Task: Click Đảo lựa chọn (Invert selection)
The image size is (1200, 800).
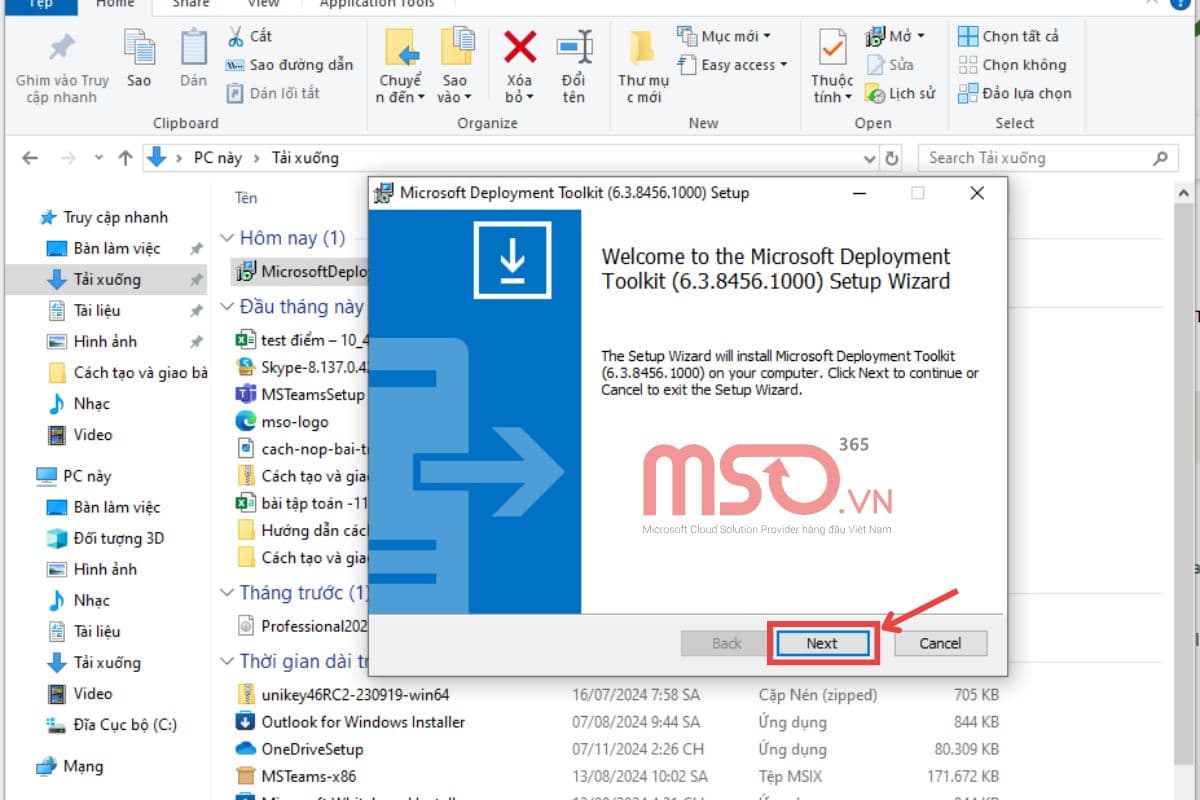Action: (x=1015, y=93)
